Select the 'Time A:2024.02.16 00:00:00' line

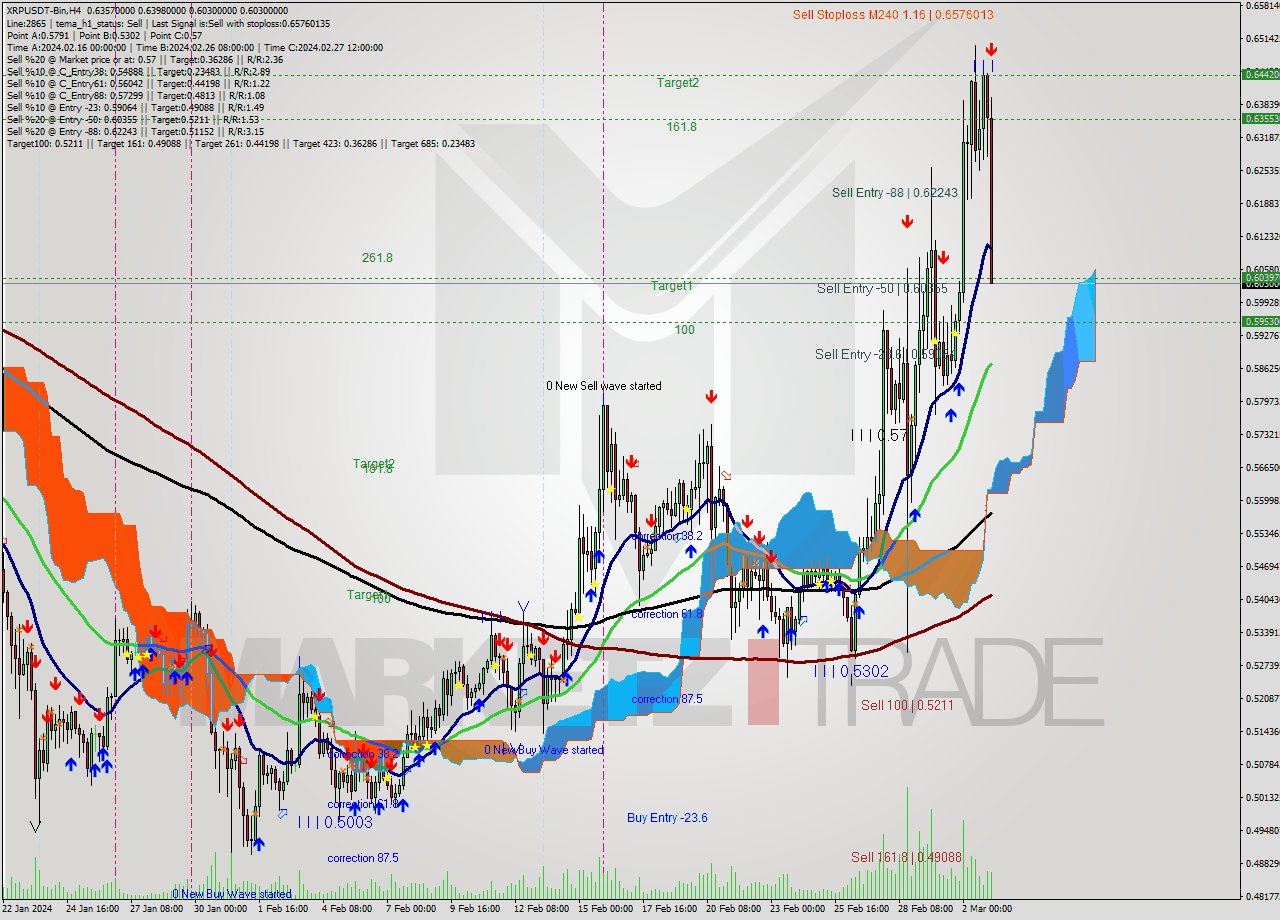click(195, 47)
